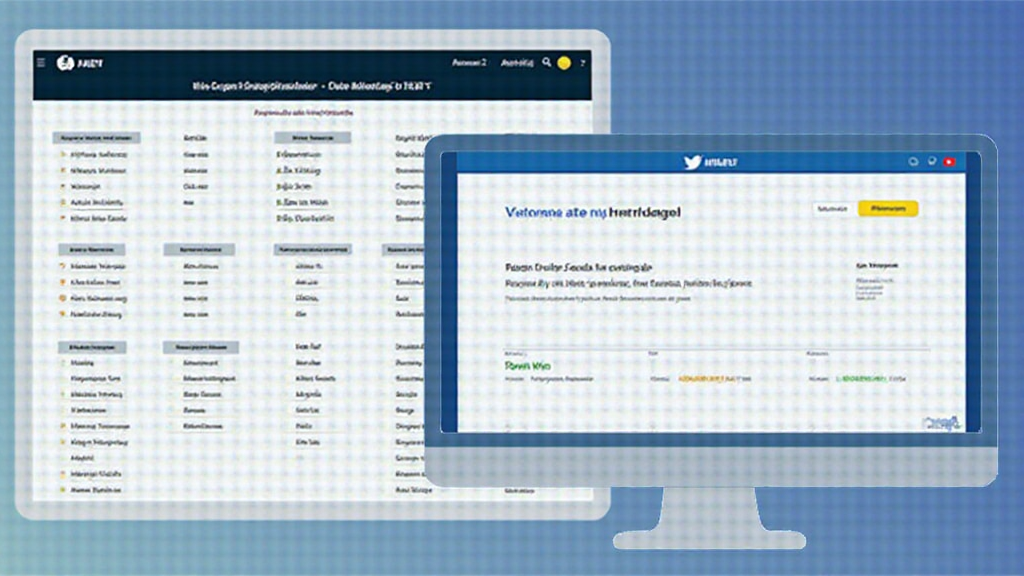Click the leftmost round icon in the monitor's top bar

(x=913, y=161)
